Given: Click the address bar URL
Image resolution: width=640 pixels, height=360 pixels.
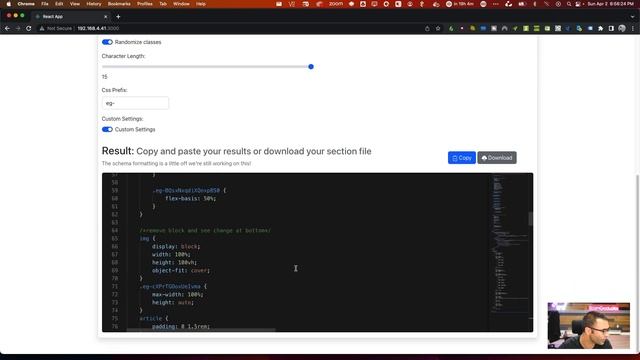Looking at the screenshot, I should pos(98,28).
